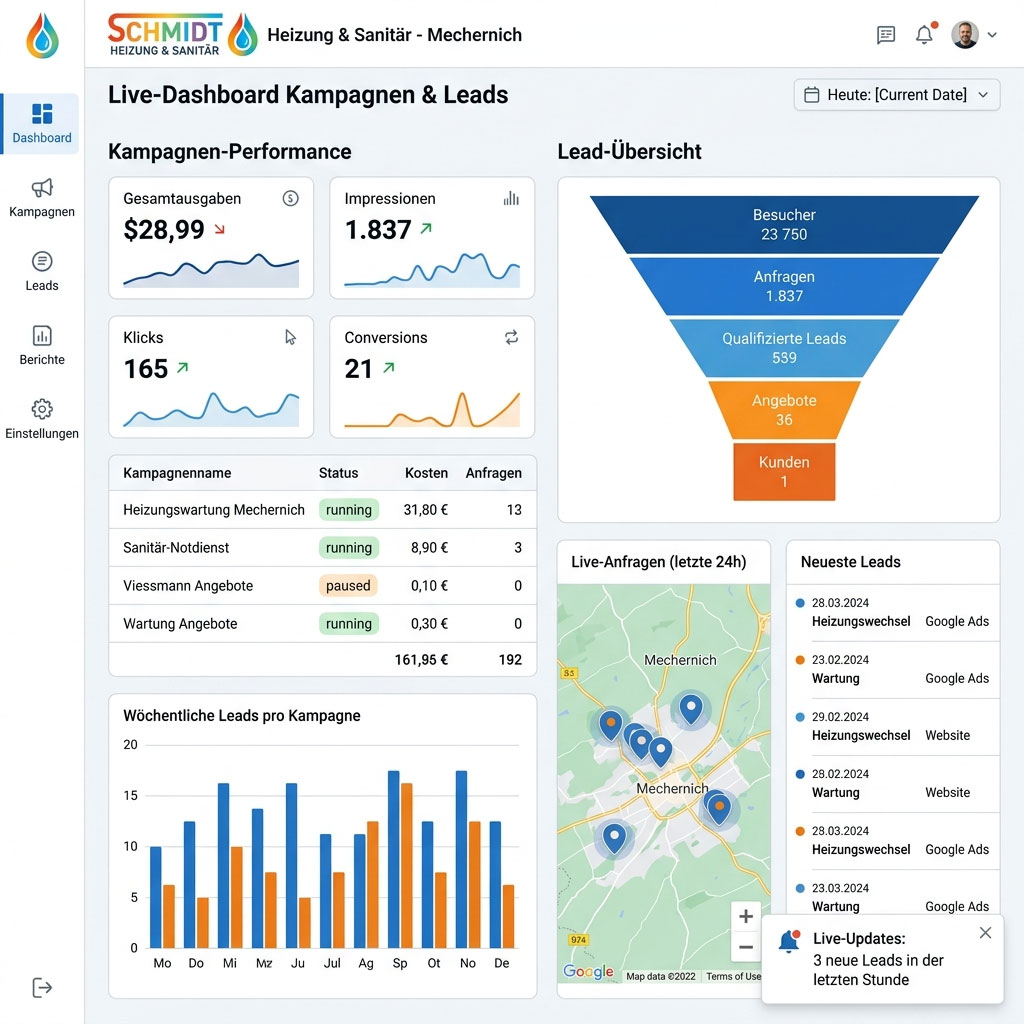Zoom out on the Live-Anfragen map

745,946
